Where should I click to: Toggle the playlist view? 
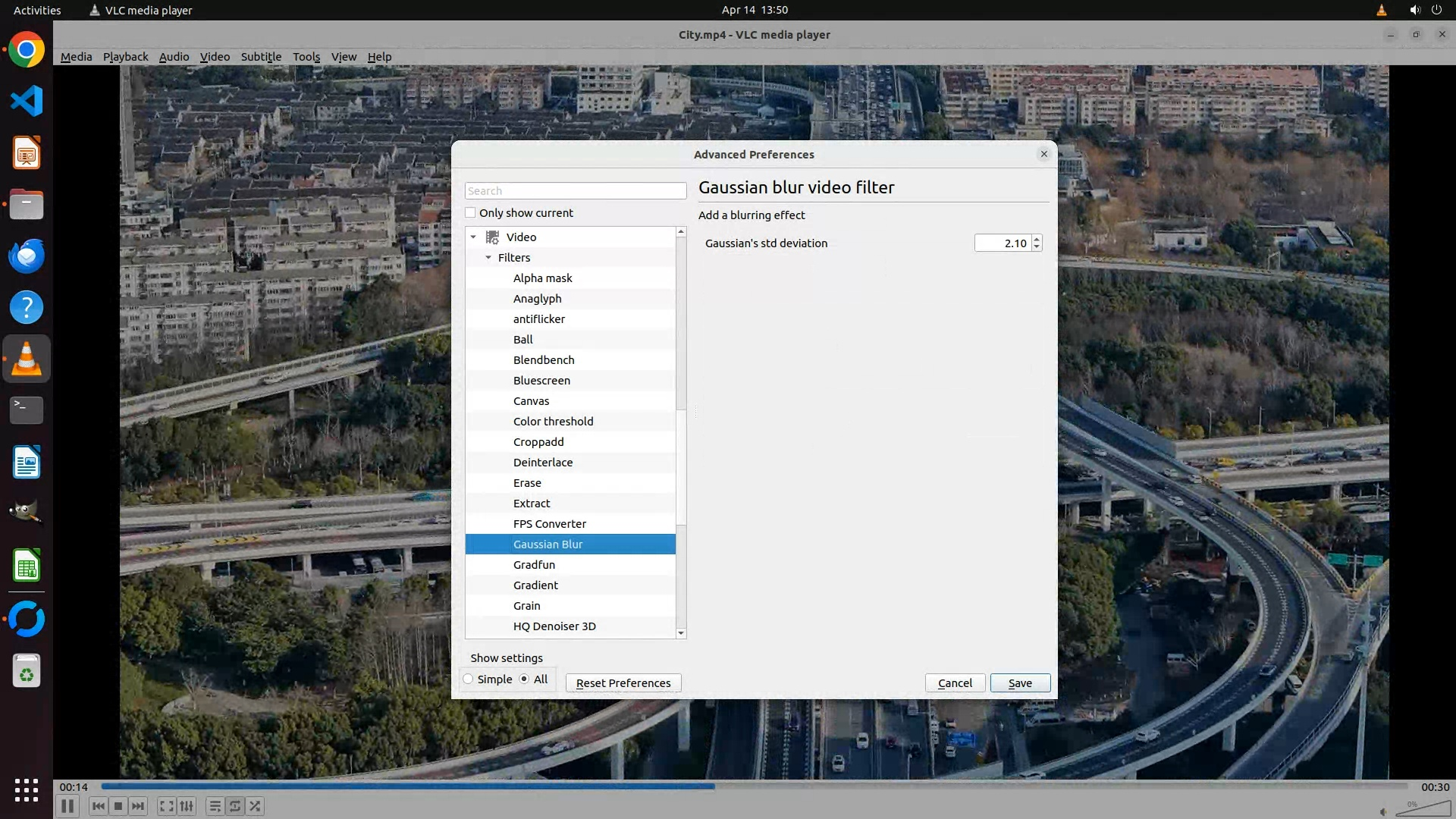point(215,806)
